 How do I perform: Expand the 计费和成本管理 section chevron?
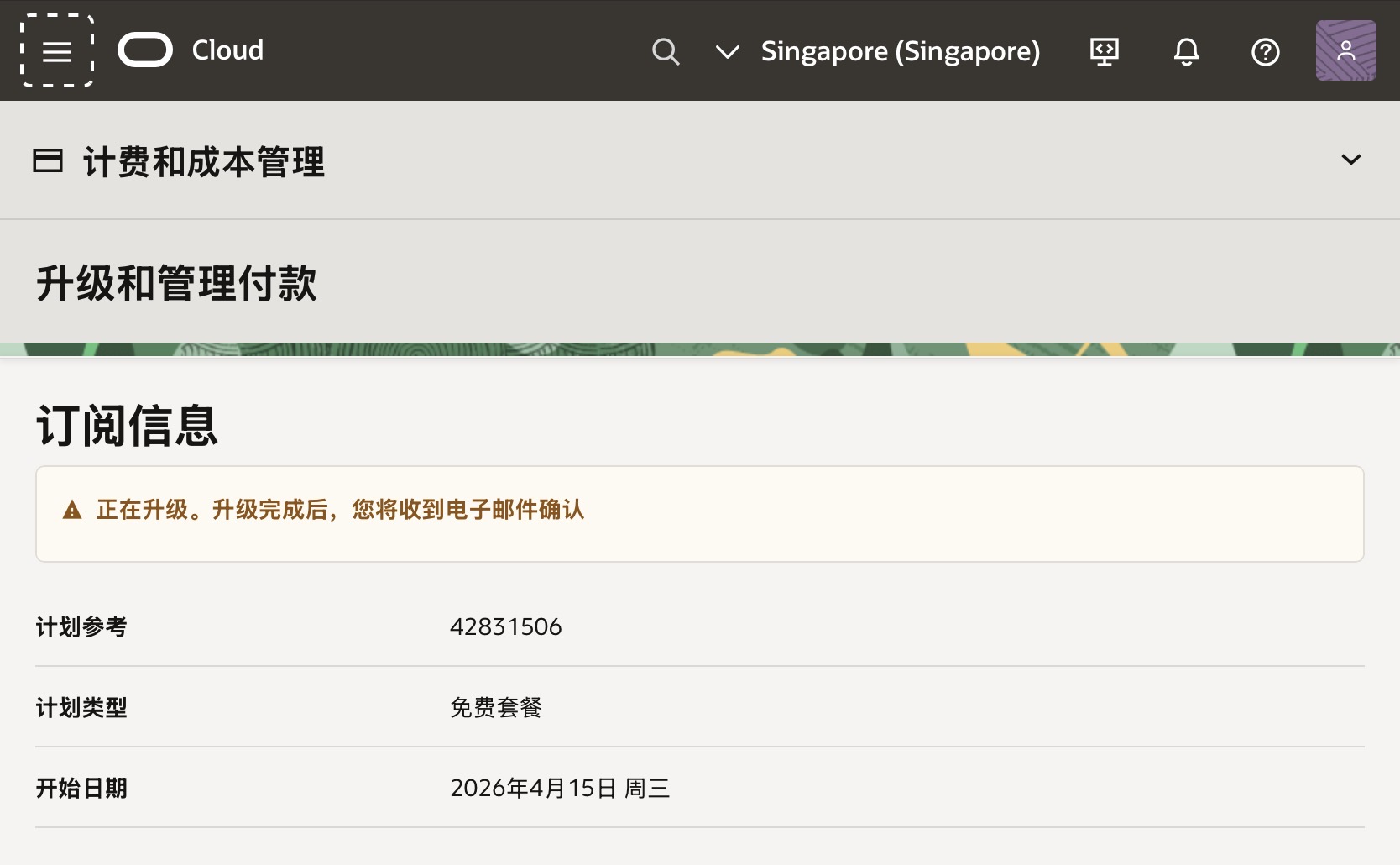[x=1350, y=160]
